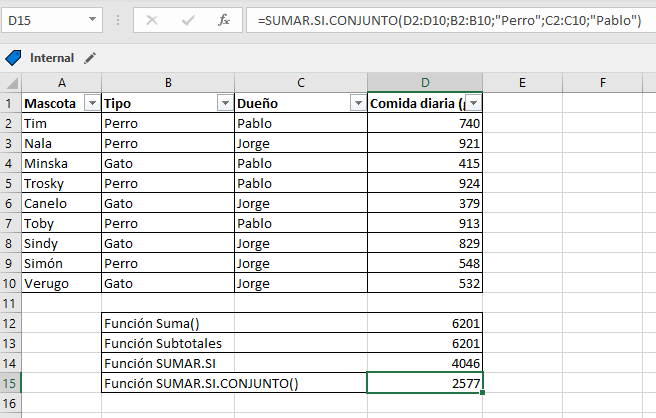Select the Perro cell in Simón's row
The width and height of the screenshot is (656, 418).
coord(168,264)
